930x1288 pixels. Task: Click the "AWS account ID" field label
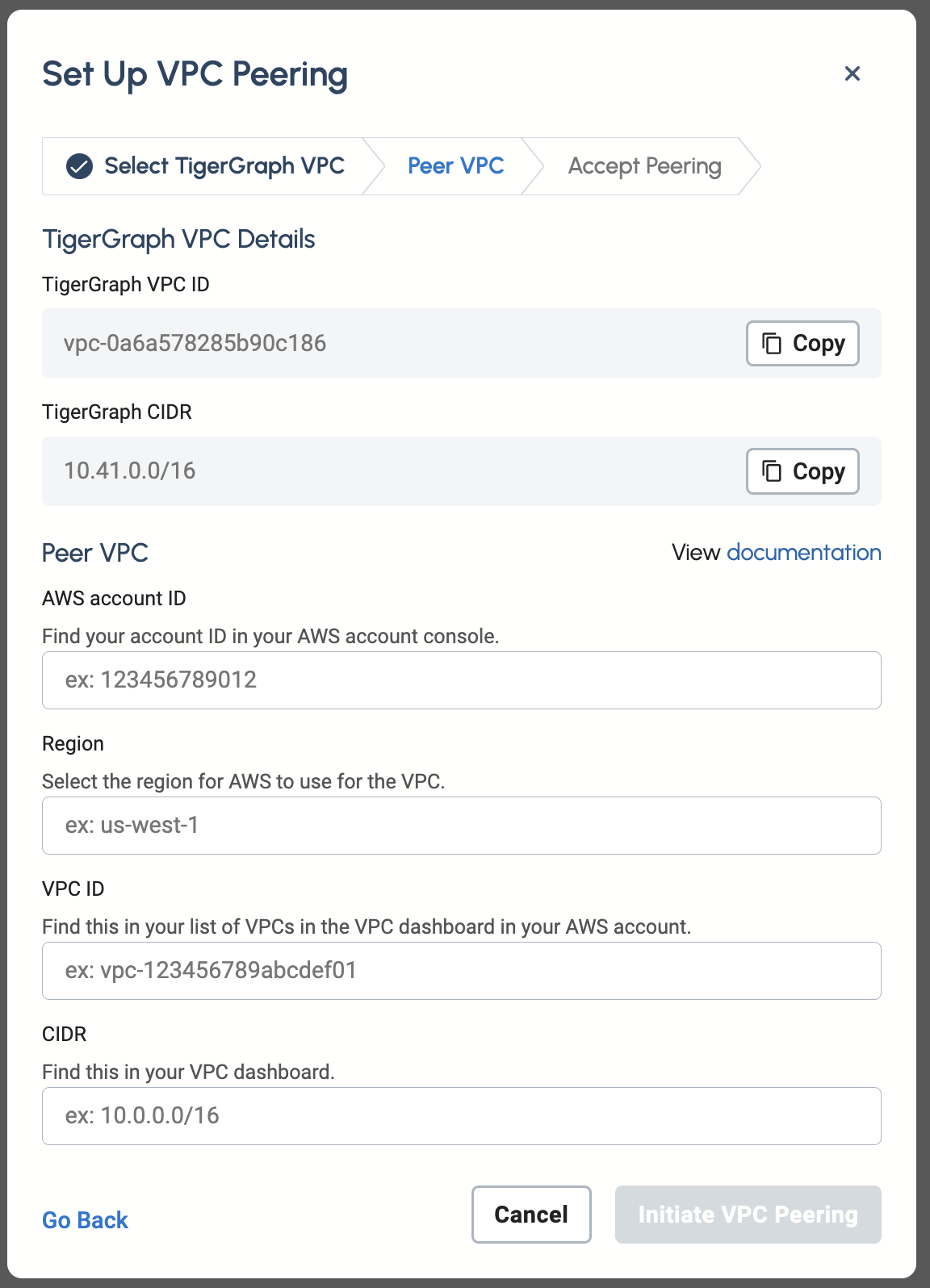point(114,599)
